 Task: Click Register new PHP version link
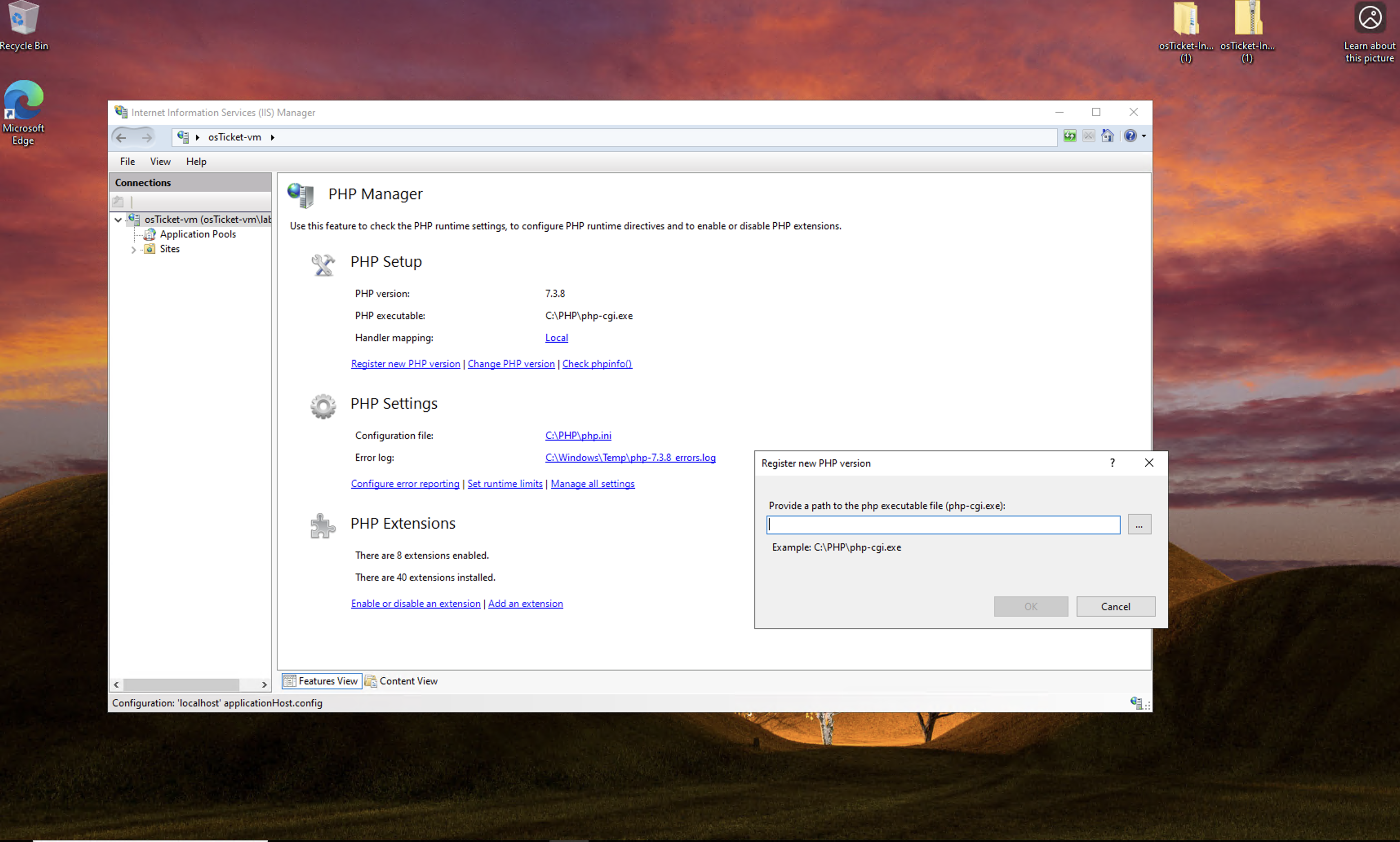(405, 364)
